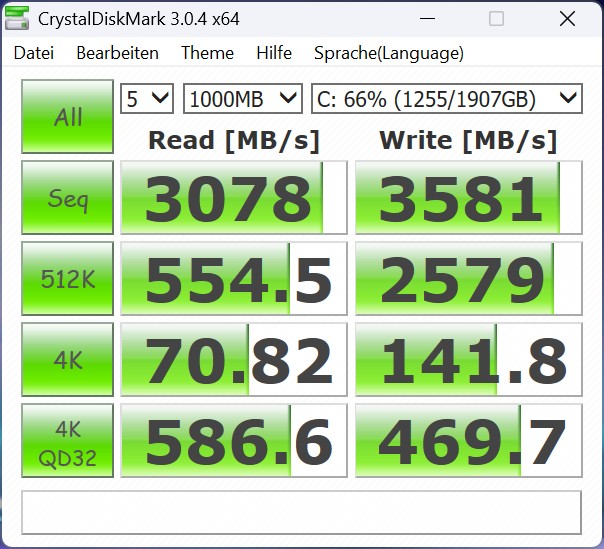Click the Write [MB/s] column header
The width and height of the screenshot is (604, 549).
tap(468, 140)
